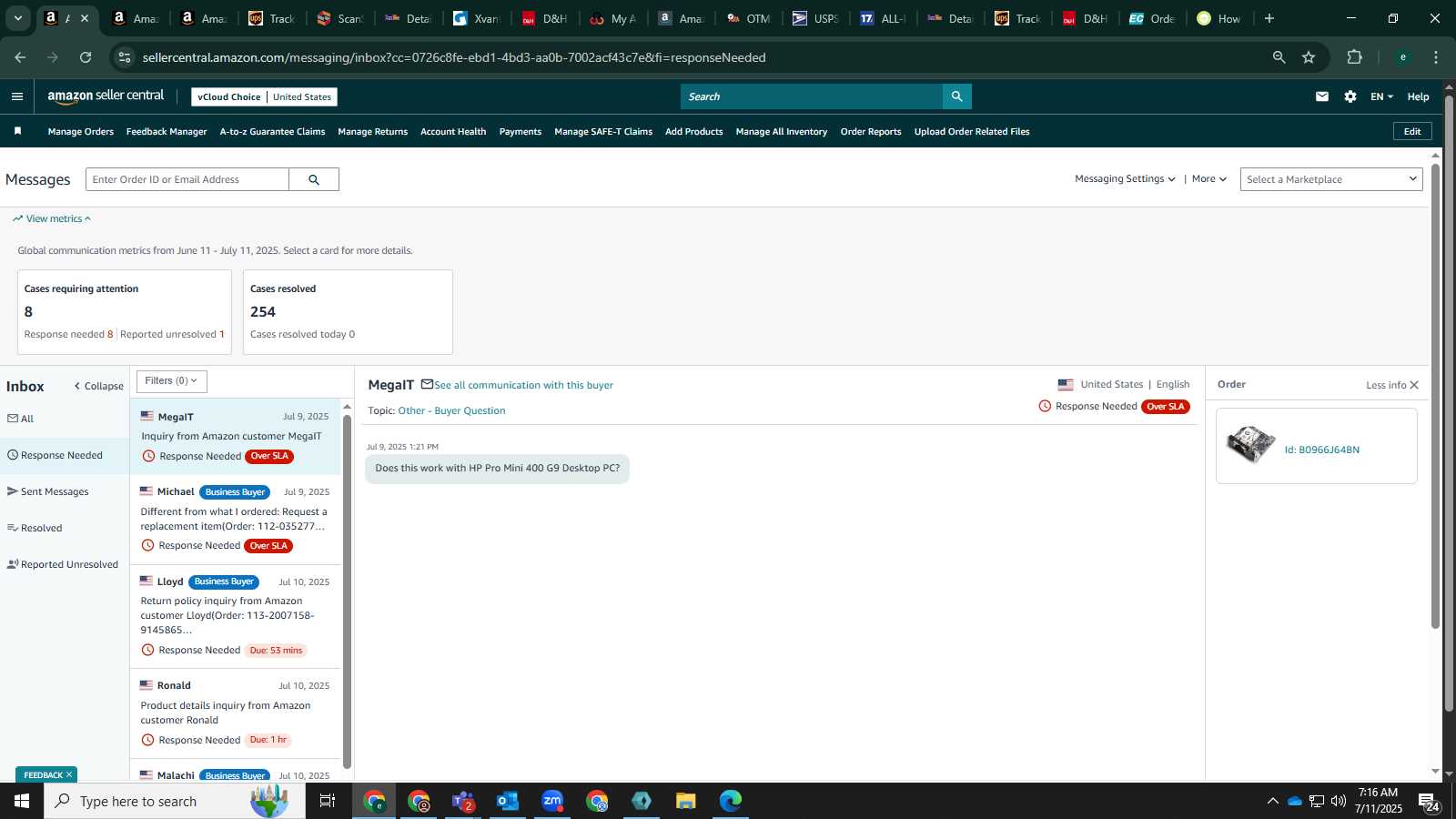Open the Select a Marketplace combo box

click(x=1330, y=179)
